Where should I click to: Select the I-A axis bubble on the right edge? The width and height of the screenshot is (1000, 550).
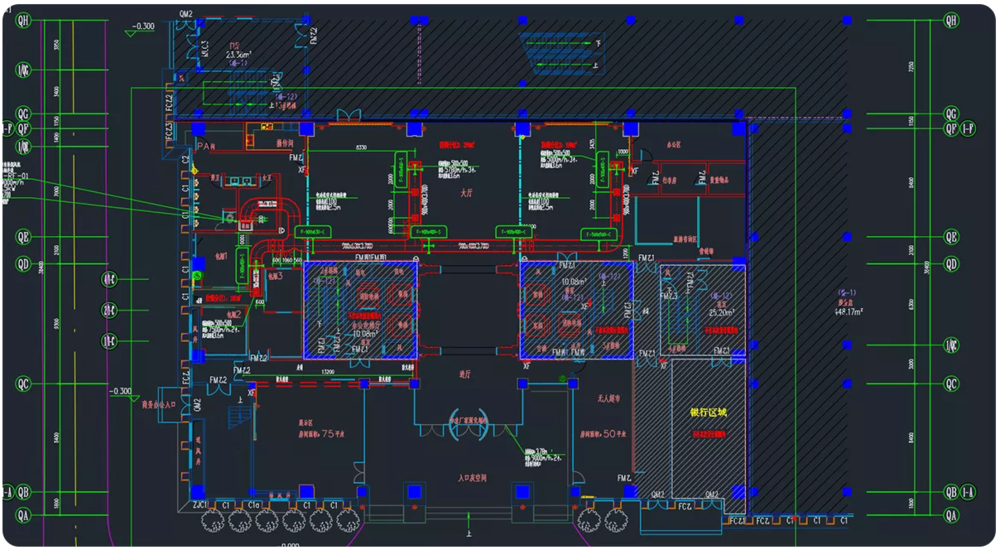point(968,492)
